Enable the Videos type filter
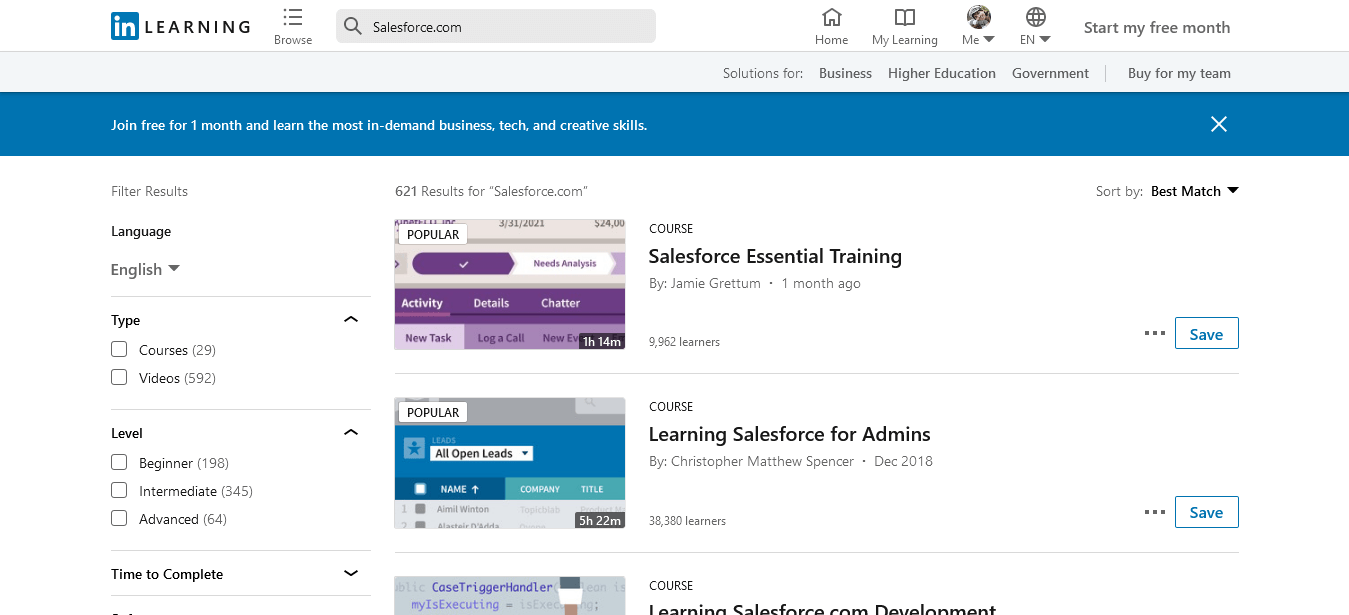The width and height of the screenshot is (1349, 615). [x=120, y=378]
